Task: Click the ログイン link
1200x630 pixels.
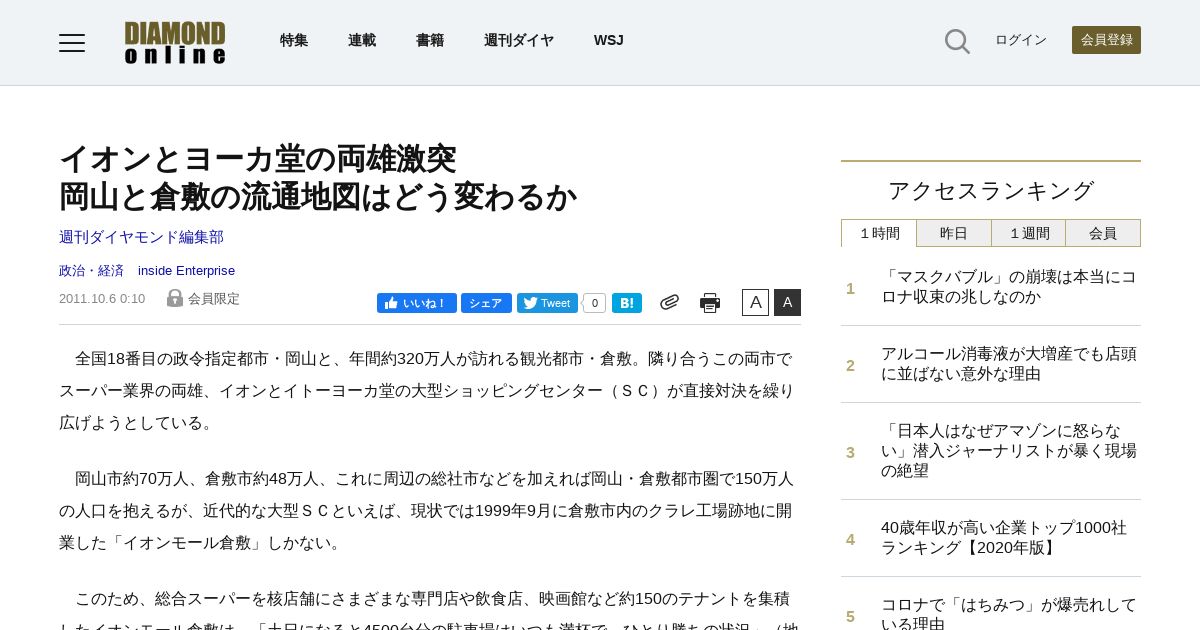Action: pos(1021,40)
